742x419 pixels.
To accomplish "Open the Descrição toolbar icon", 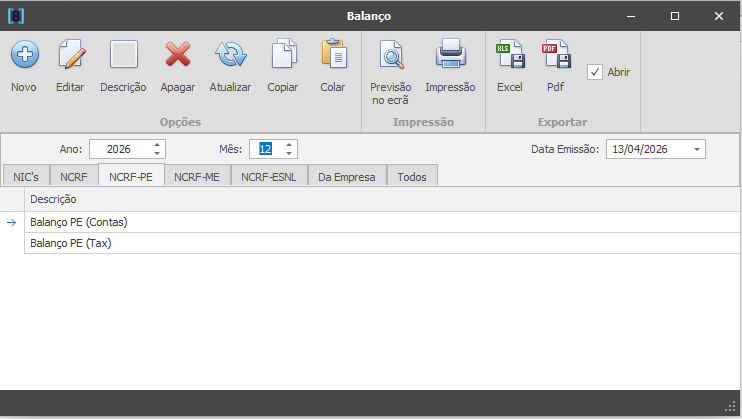I will tap(123, 55).
